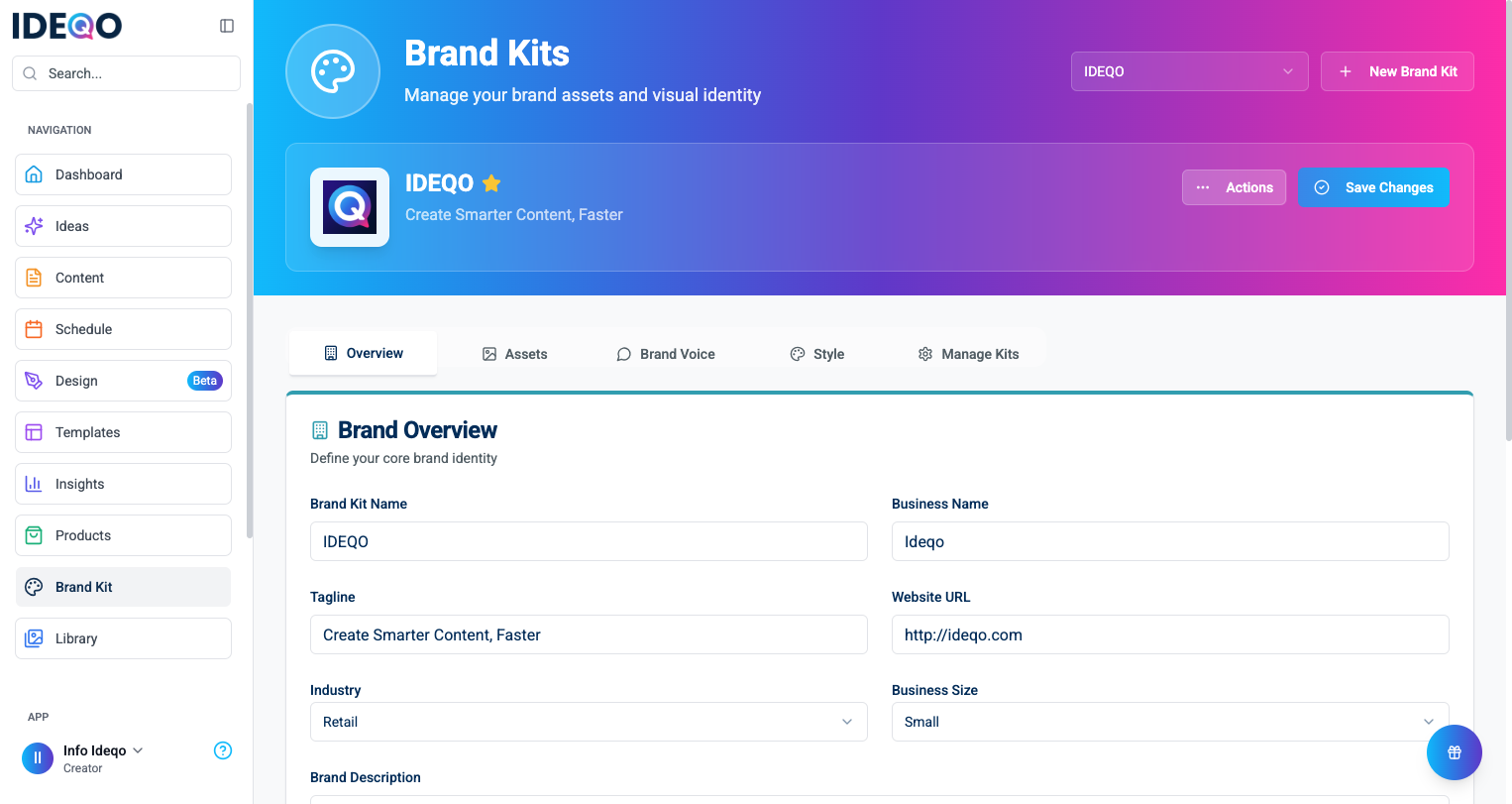Open the Industry dropdown showing Retail
The image size is (1512, 804).
589,722
